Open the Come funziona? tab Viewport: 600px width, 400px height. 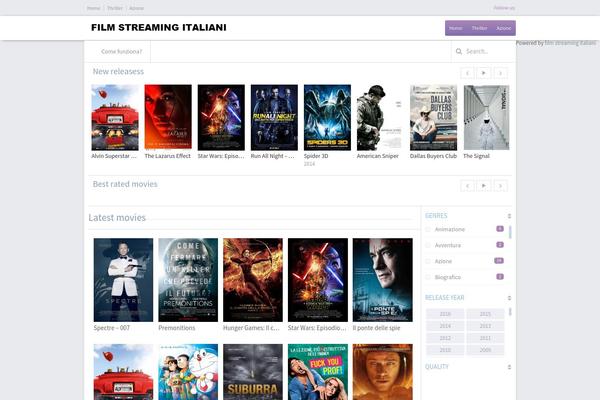(x=121, y=51)
